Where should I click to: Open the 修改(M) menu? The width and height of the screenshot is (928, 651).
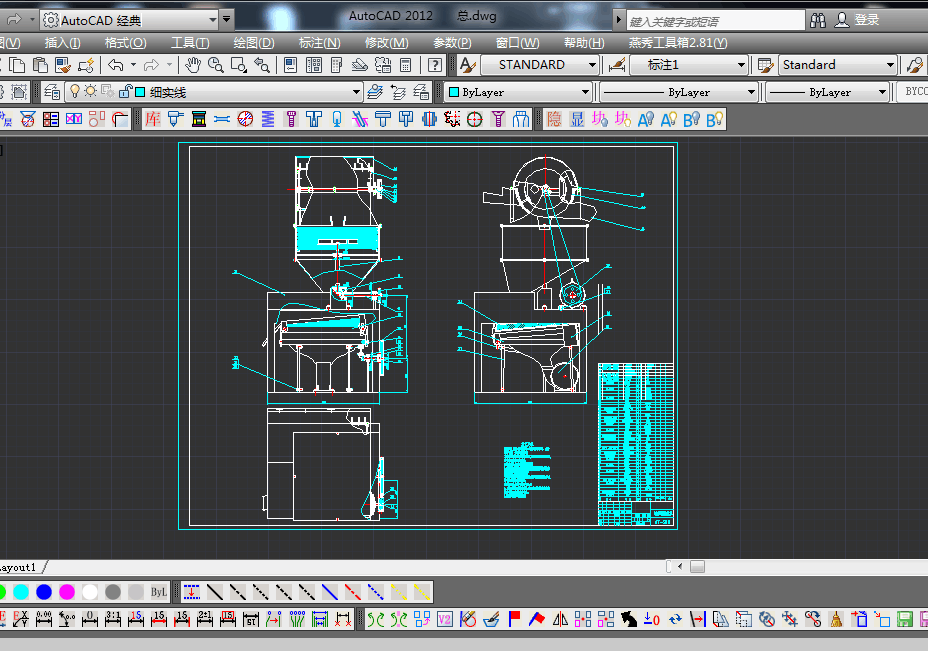(386, 43)
